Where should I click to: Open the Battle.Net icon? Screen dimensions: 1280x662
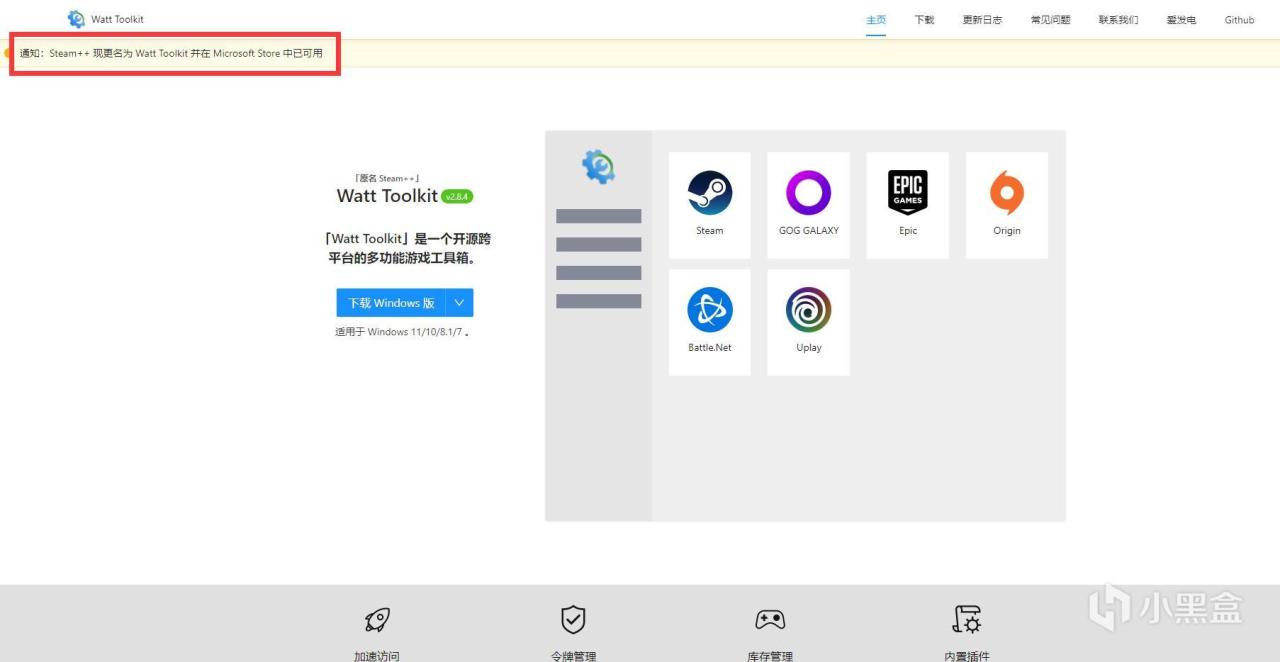pyautogui.click(x=710, y=310)
